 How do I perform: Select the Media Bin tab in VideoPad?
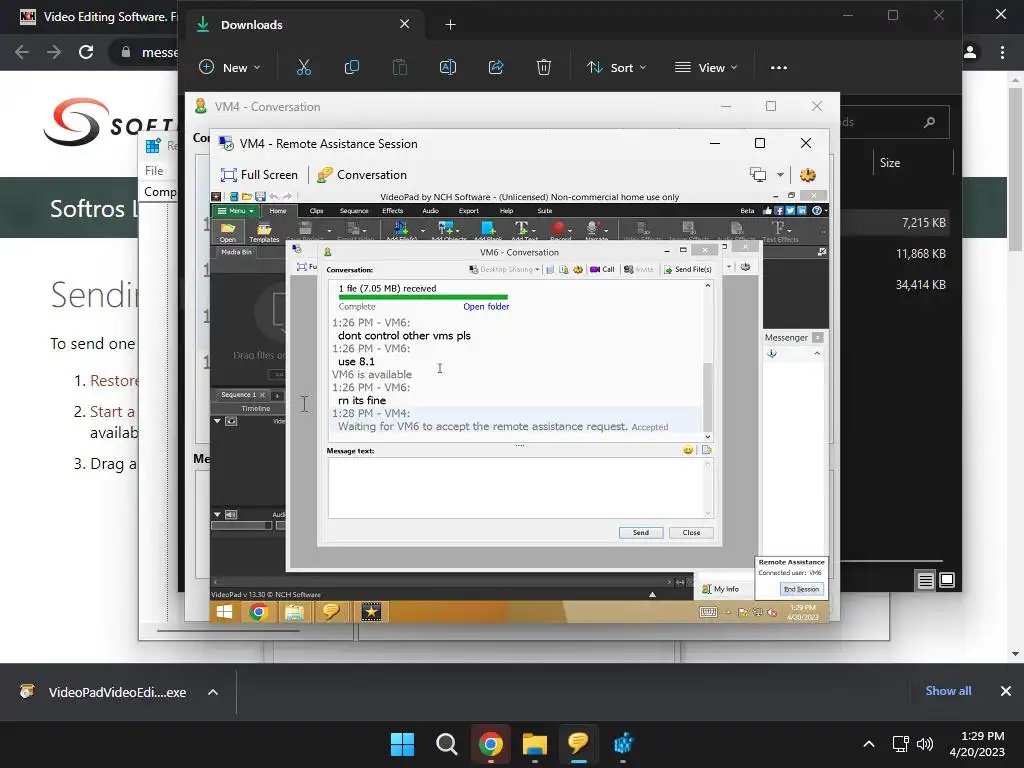(236, 252)
